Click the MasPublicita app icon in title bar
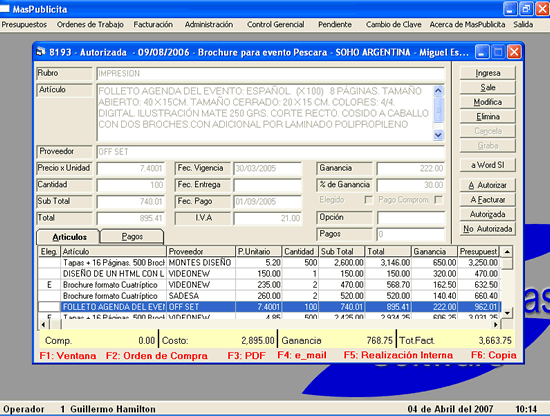This screenshot has width=550, height=416. 5,9
